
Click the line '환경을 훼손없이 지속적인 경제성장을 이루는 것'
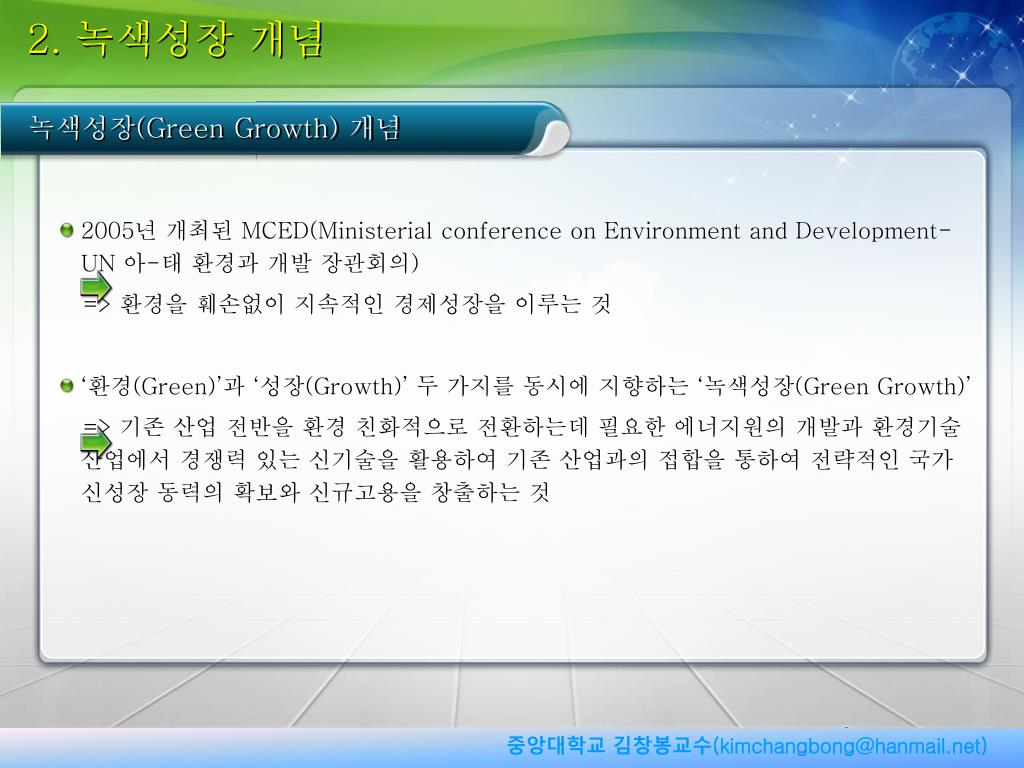366,304
